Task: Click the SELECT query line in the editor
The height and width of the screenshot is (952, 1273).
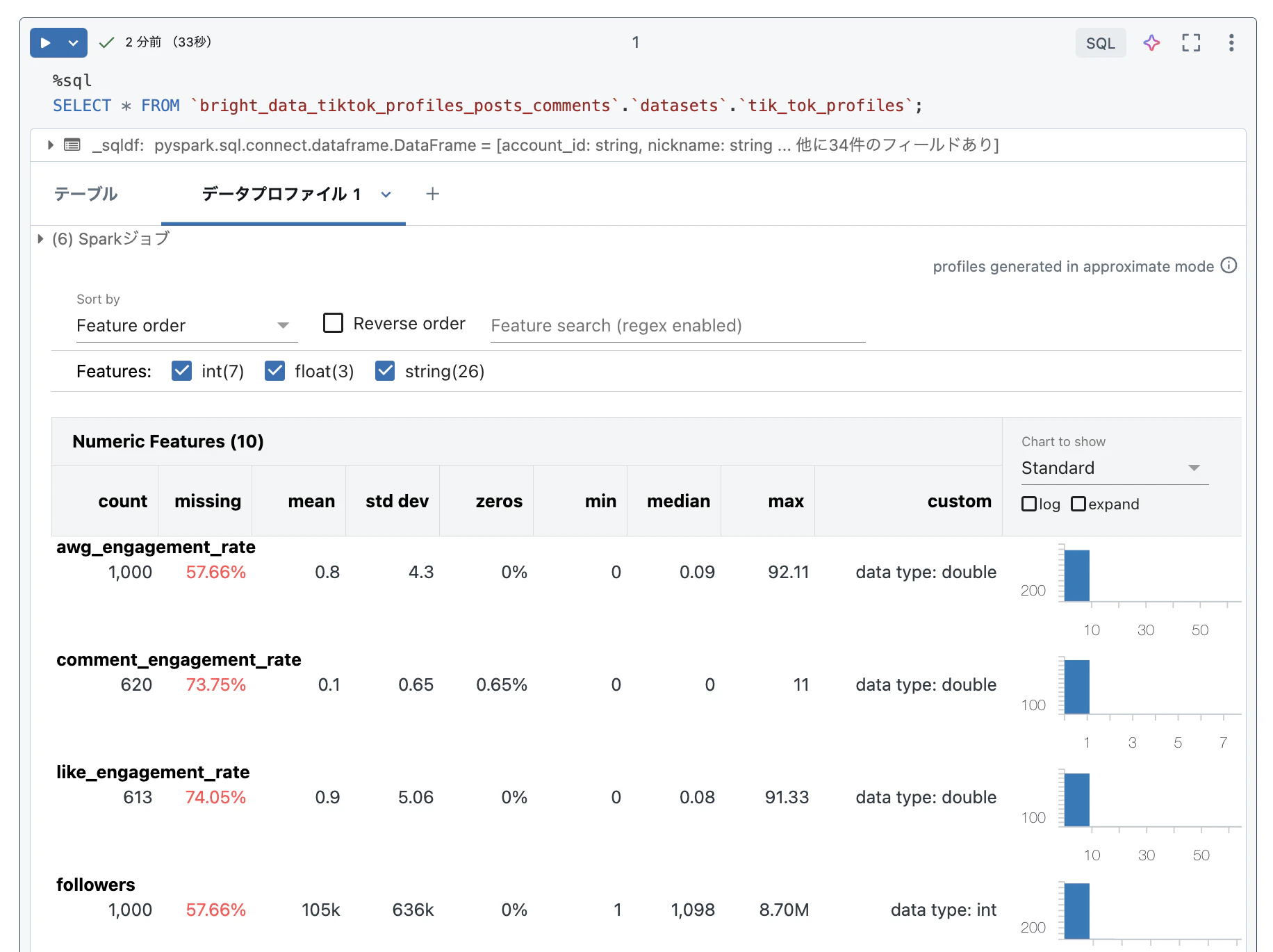Action: pyautogui.click(x=488, y=106)
